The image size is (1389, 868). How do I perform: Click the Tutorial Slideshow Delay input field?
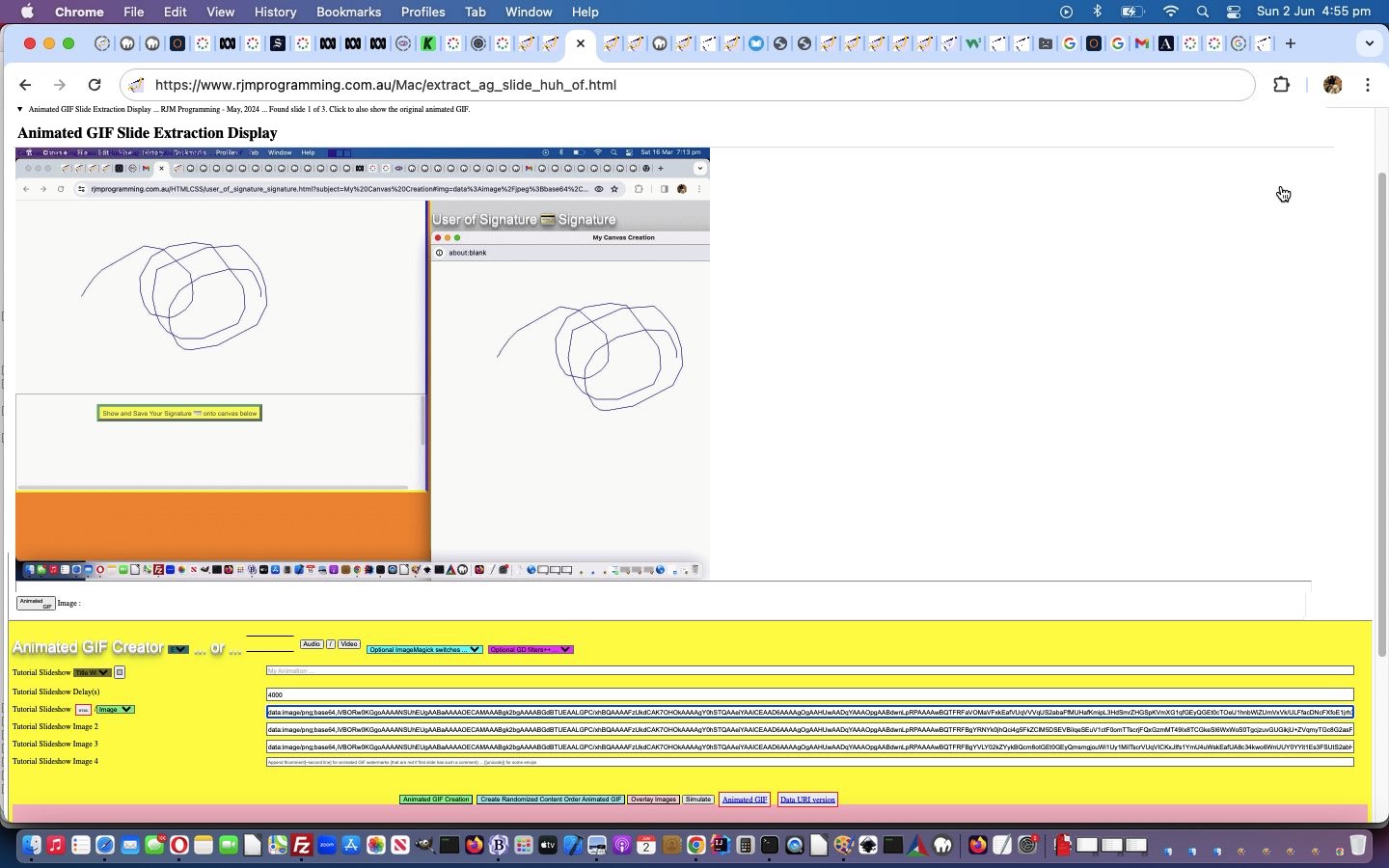(x=808, y=694)
